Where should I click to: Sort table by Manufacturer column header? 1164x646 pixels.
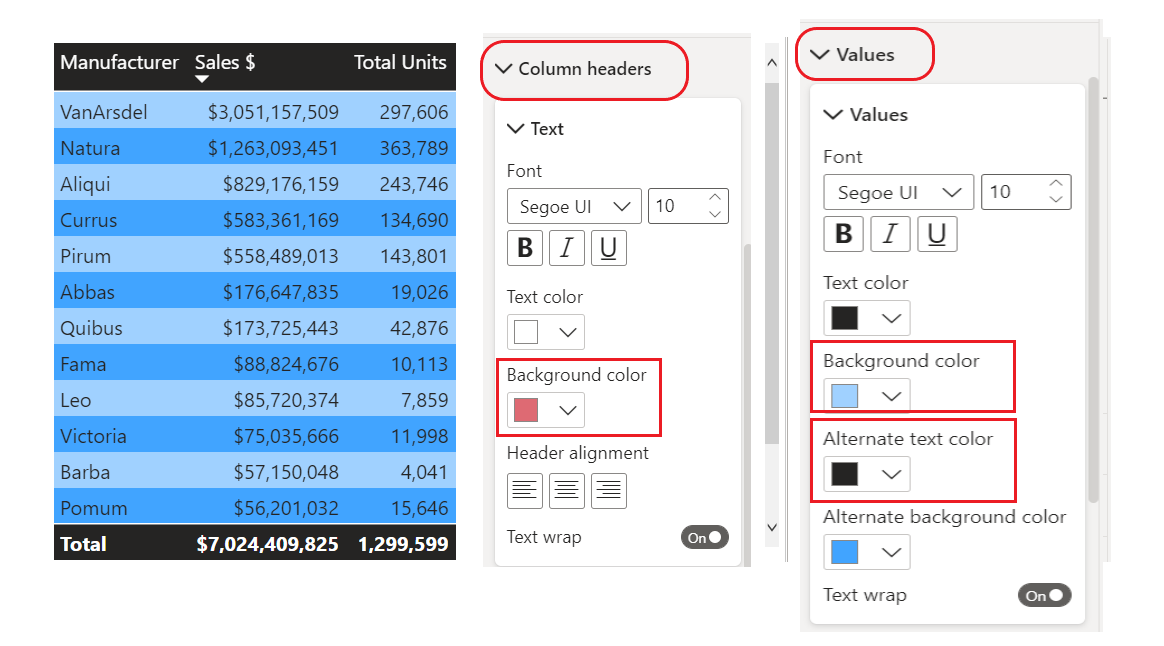[x=119, y=62]
